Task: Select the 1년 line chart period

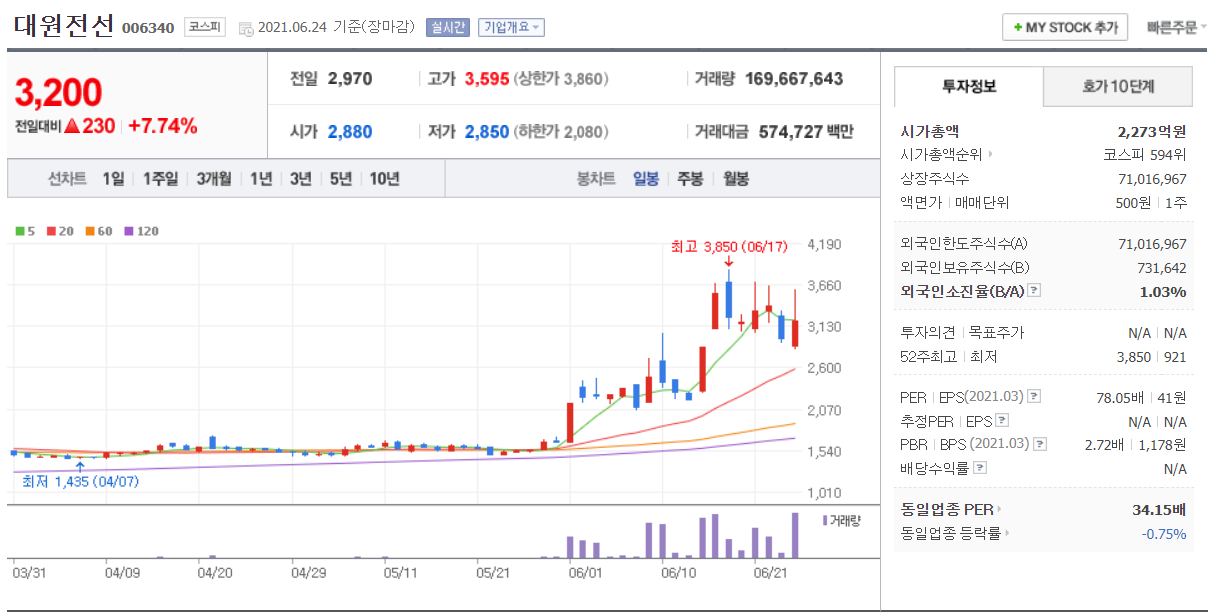Action: (261, 179)
